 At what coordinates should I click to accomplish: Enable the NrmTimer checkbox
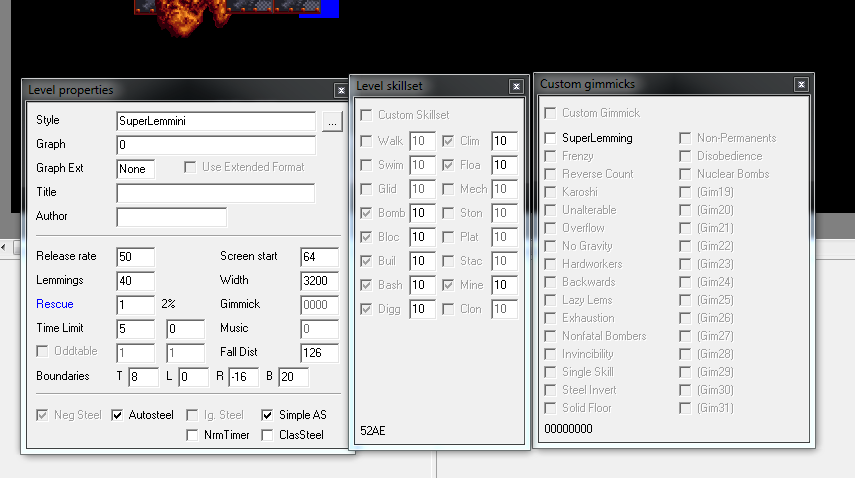pyautogui.click(x=193, y=435)
